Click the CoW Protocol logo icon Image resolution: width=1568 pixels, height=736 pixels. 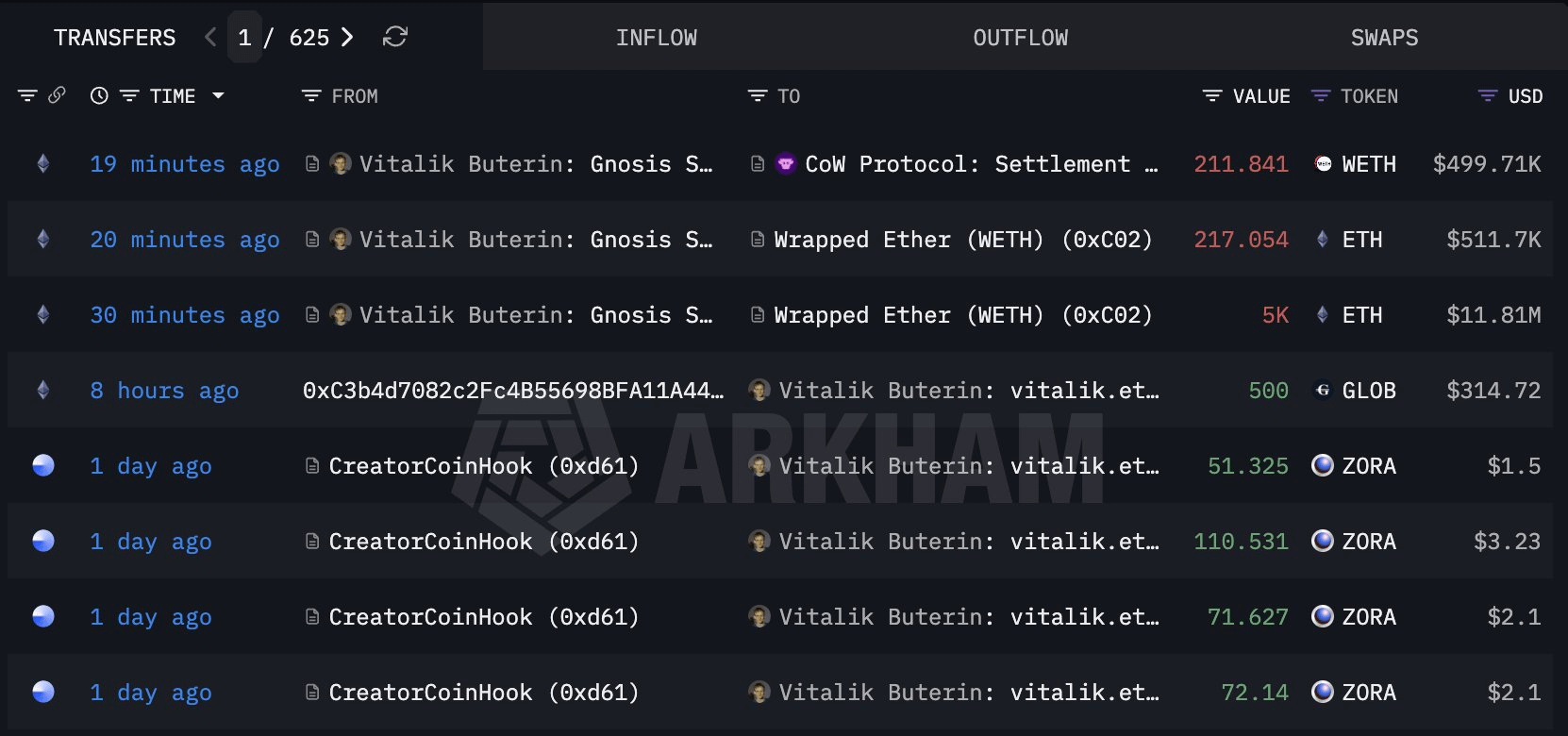tap(785, 164)
